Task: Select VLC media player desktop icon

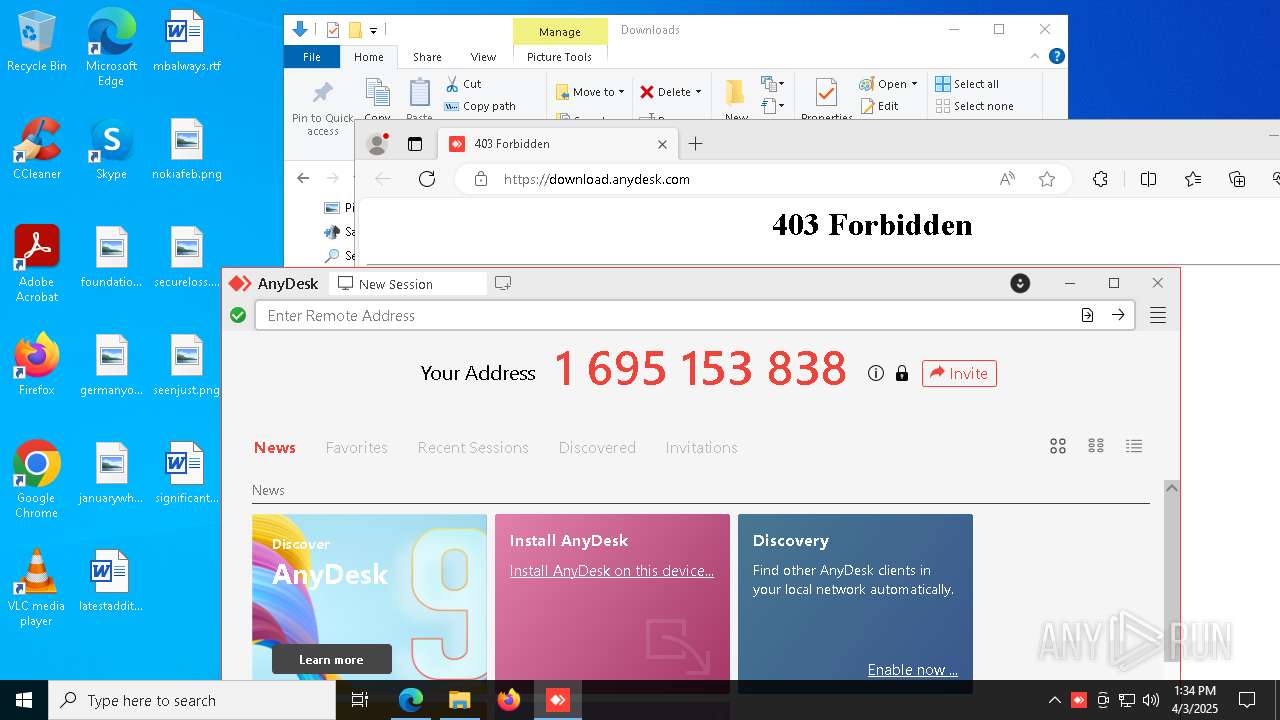Action: pyautogui.click(x=36, y=588)
